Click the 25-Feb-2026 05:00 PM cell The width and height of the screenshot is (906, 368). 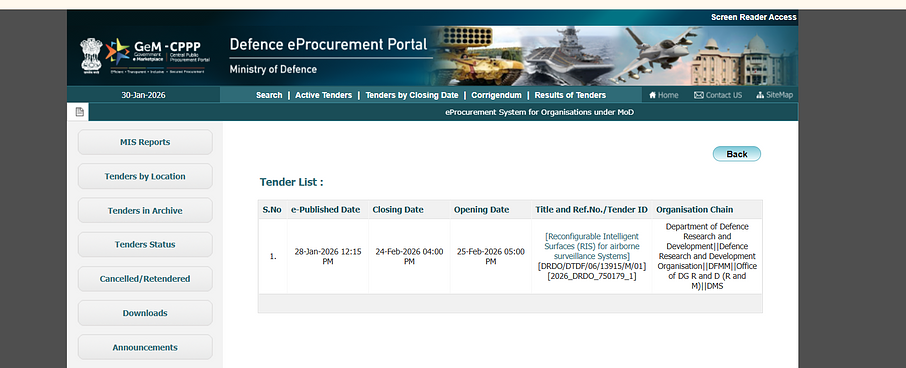(x=491, y=257)
